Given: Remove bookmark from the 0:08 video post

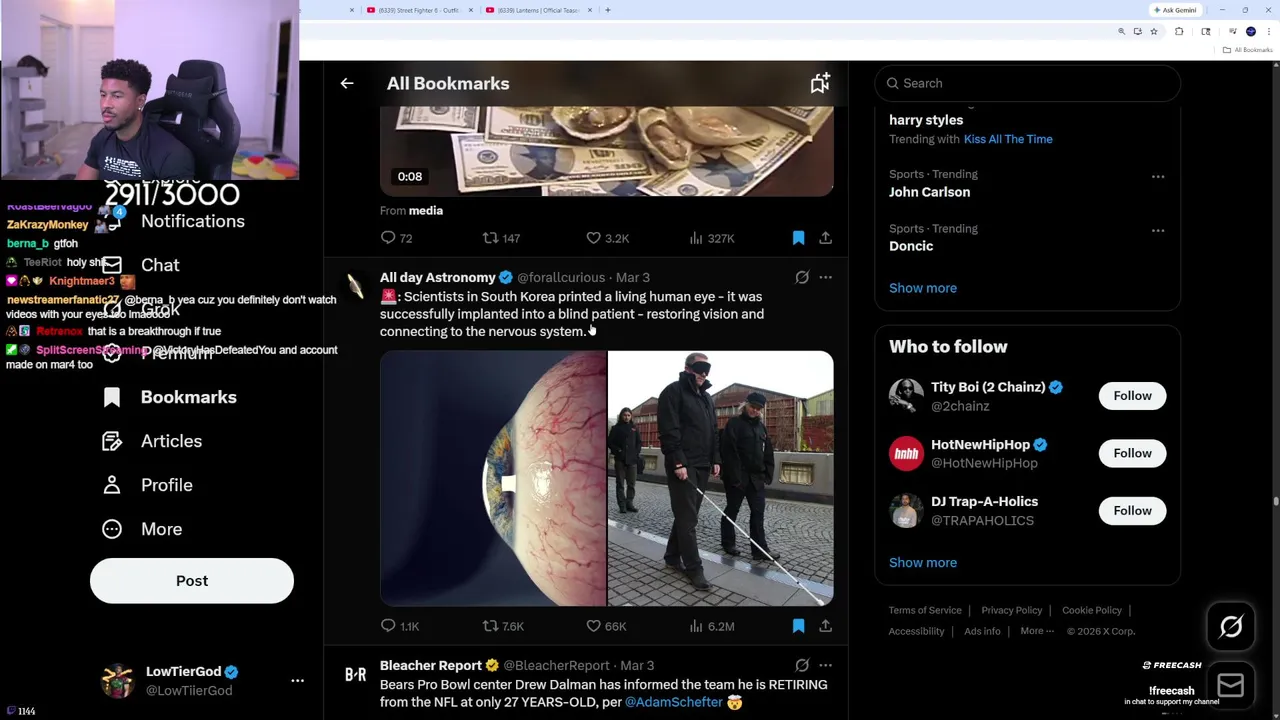Looking at the screenshot, I should pos(798,238).
